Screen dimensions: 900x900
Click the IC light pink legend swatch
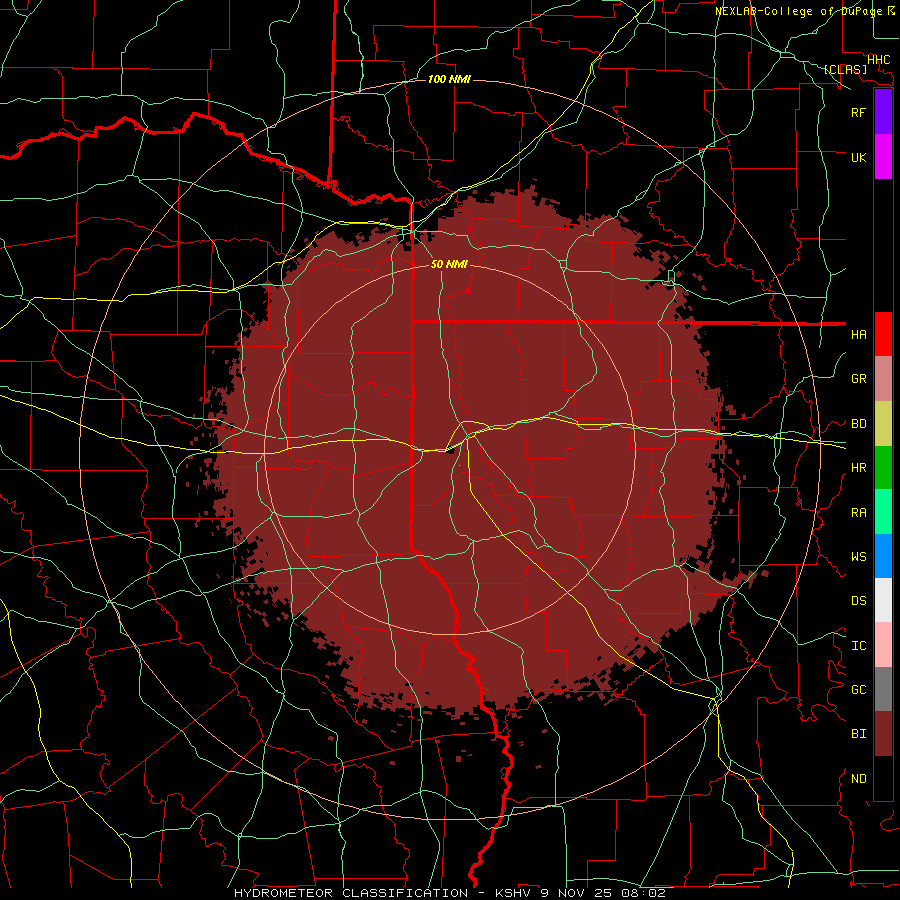pyautogui.click(x=883, y=645)
